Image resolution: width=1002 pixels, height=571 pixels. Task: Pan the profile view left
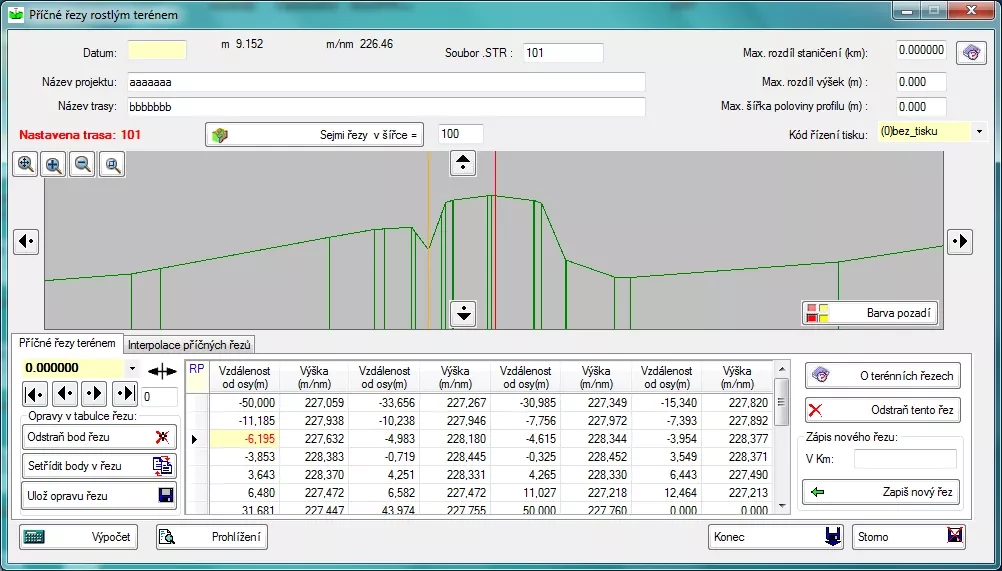[x=26, y=241]
